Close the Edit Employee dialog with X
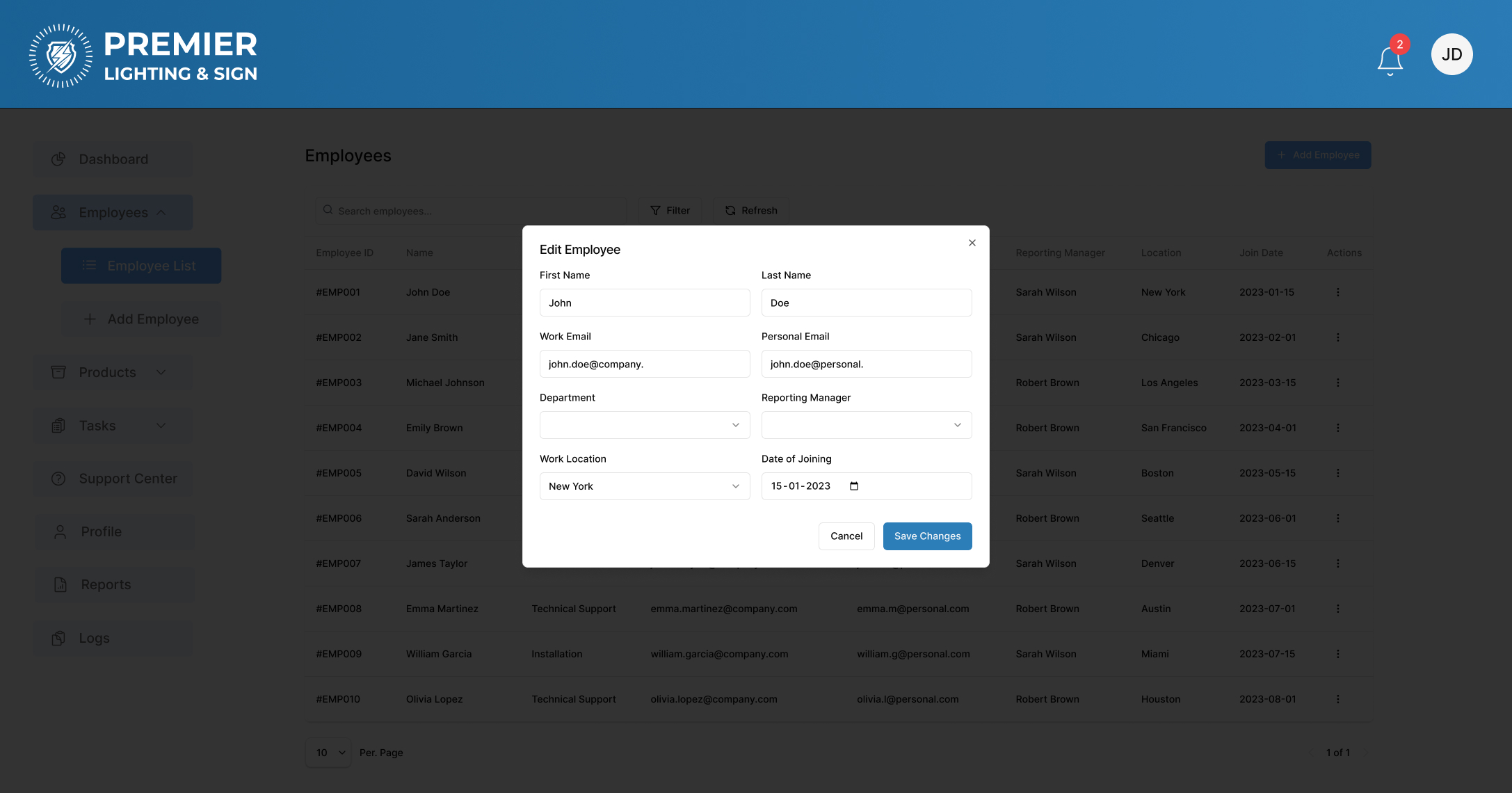 click(972, 243)
